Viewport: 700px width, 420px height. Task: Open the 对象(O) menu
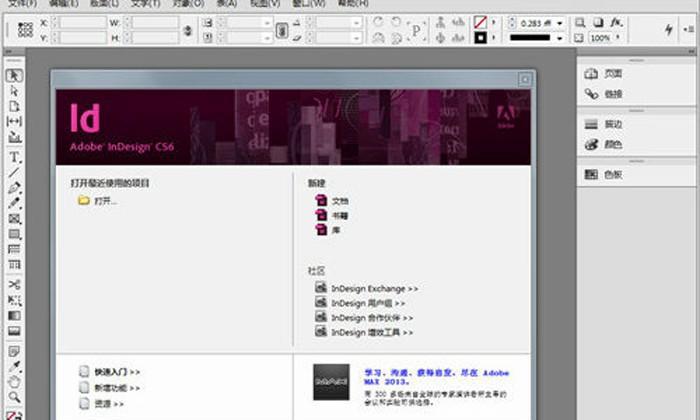coord(188,4)
